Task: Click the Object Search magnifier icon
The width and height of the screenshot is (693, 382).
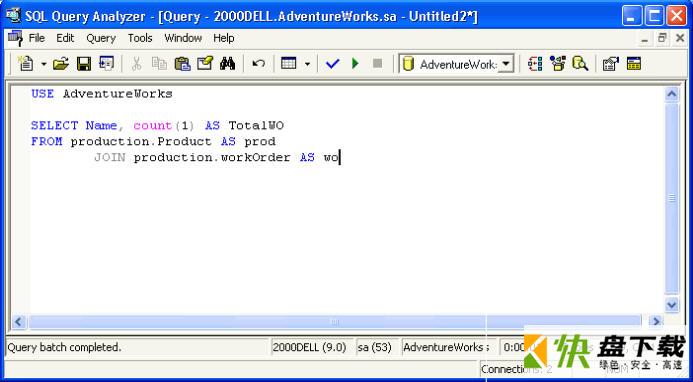Action: [x=580, y=64]
